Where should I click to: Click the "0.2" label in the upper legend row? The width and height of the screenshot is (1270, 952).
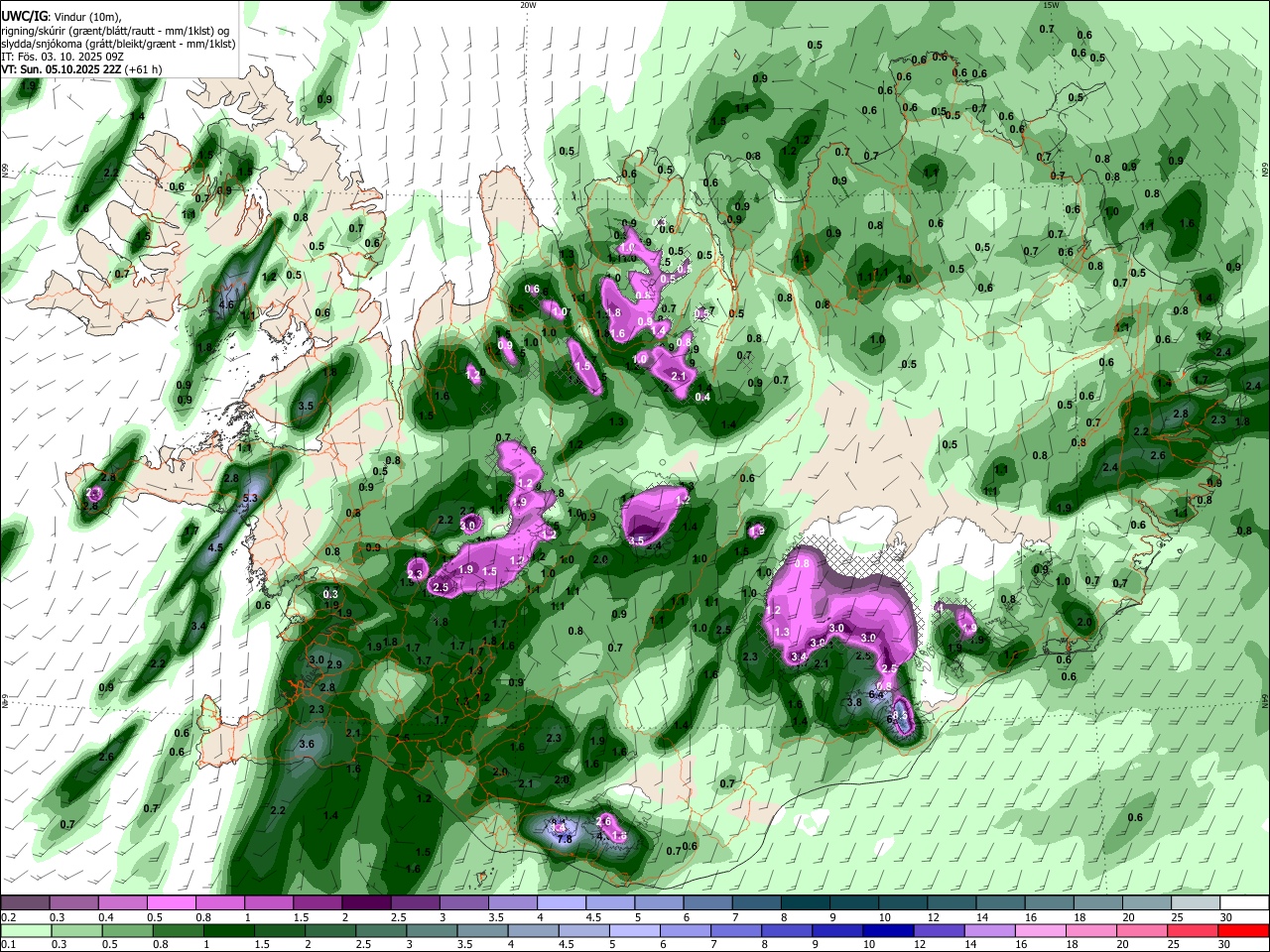pos(7,917)
